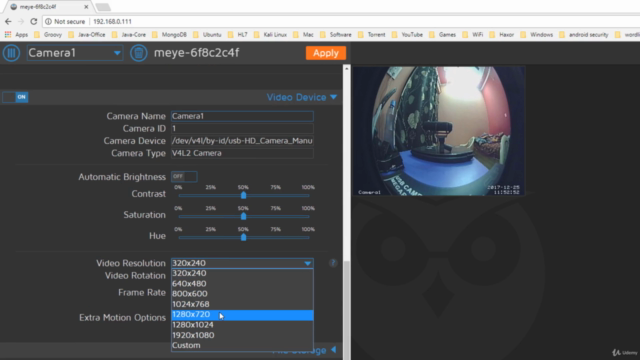Click the Saturation slider handle
The image size is (640, 360).
(x=244, y=216)
